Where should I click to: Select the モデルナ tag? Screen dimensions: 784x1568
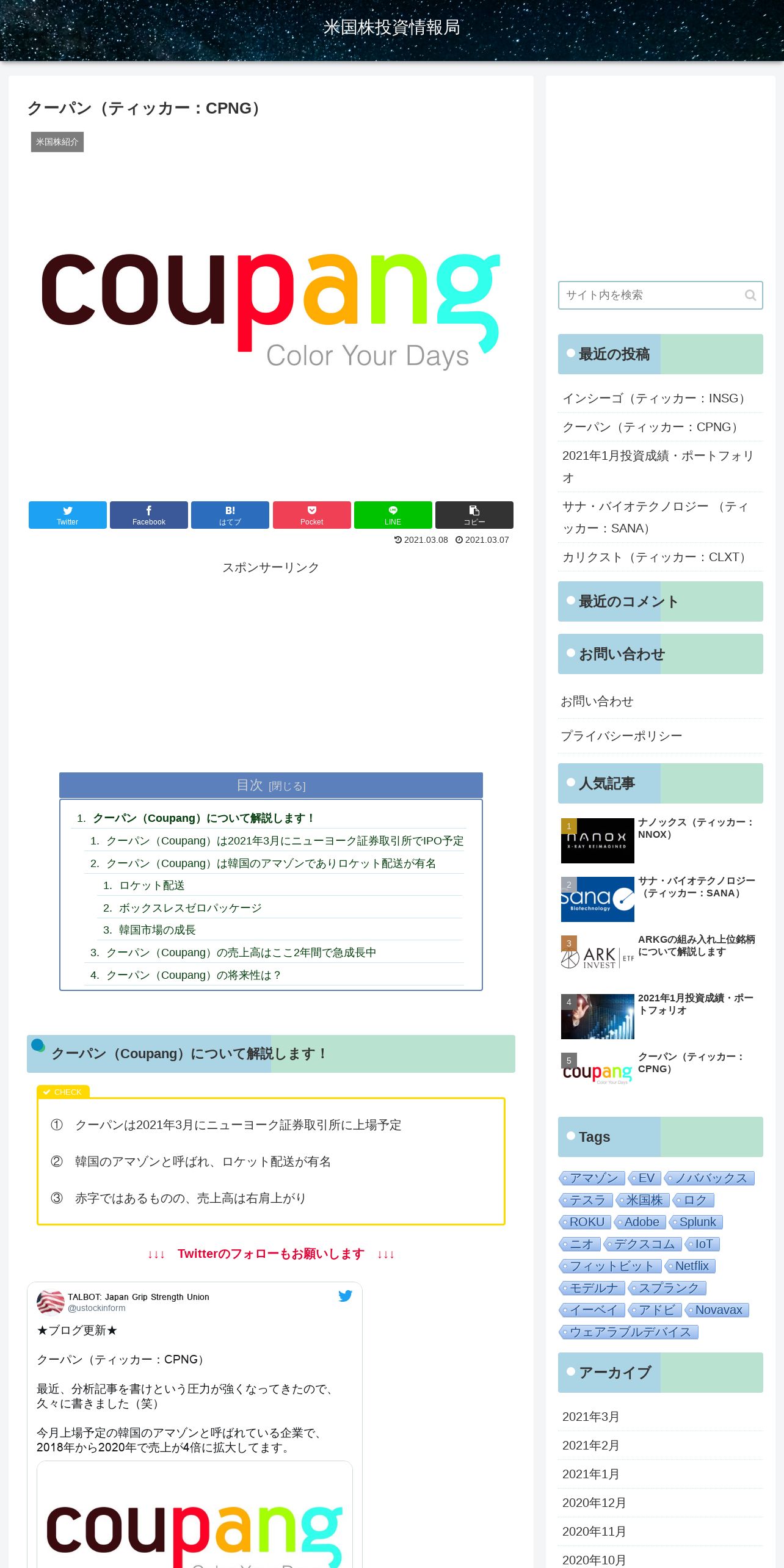point(592,1288)
